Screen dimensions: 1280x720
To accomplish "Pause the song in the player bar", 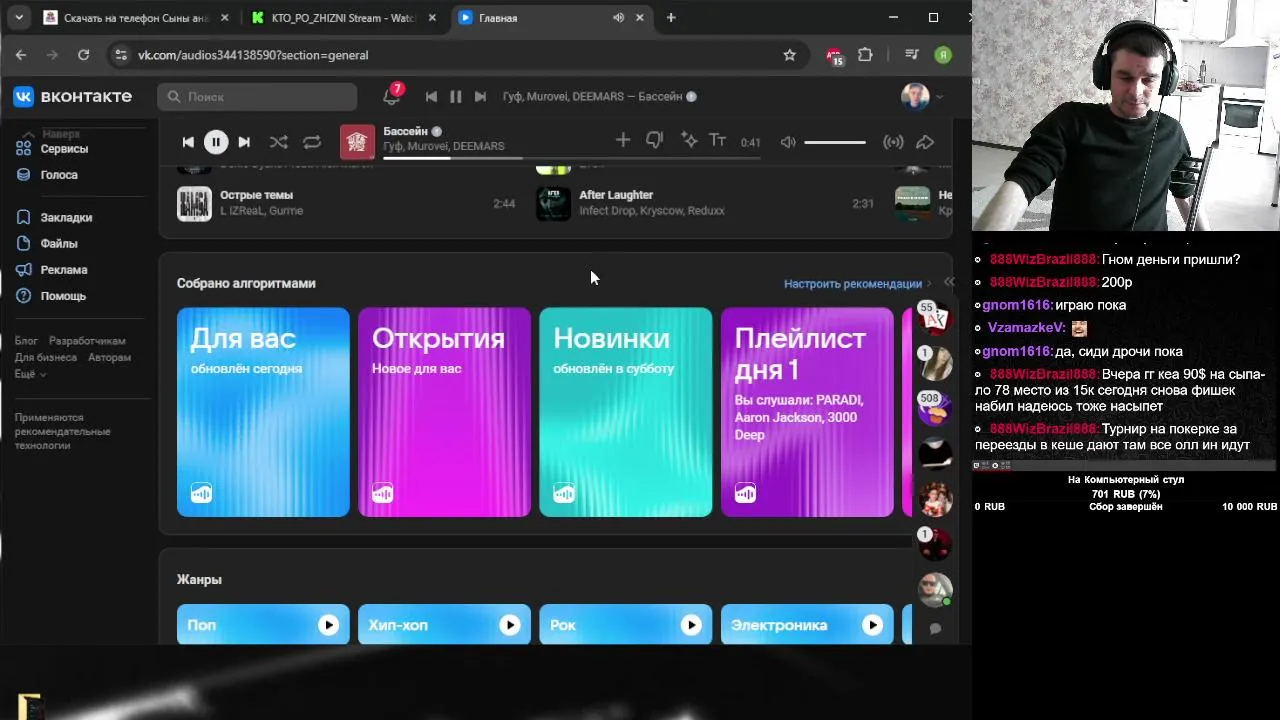I will [216, 142].
